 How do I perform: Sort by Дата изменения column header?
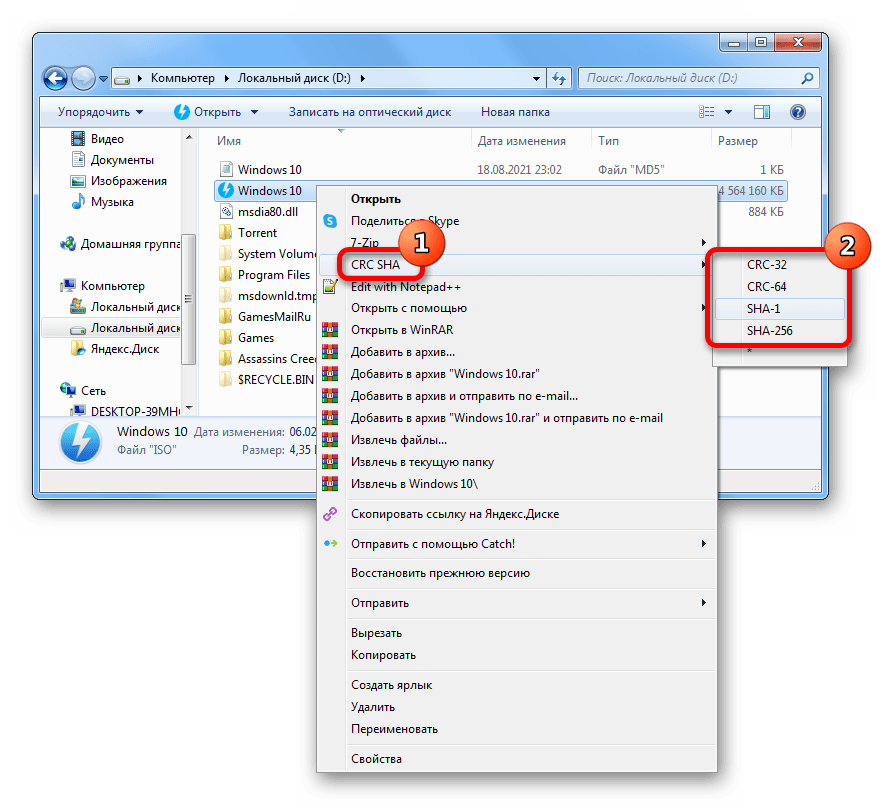(521, 141)
